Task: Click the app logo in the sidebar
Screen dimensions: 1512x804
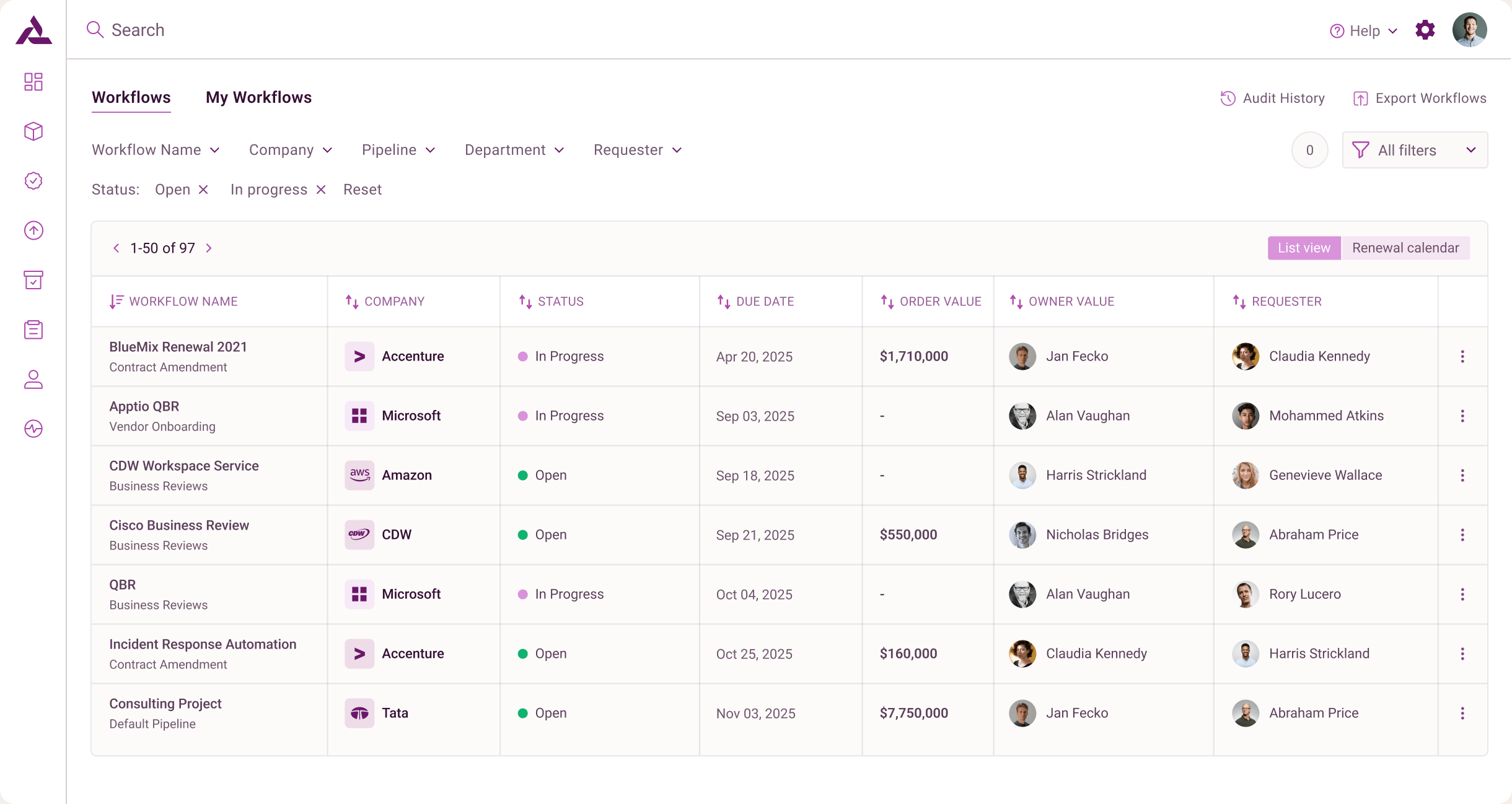Action: click(33, 30)
